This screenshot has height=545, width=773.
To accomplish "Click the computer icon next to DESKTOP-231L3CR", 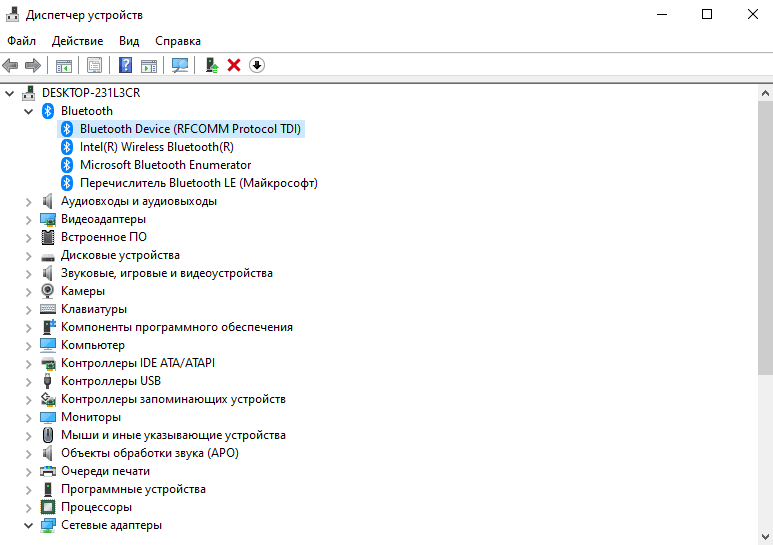I will (29, 93).
